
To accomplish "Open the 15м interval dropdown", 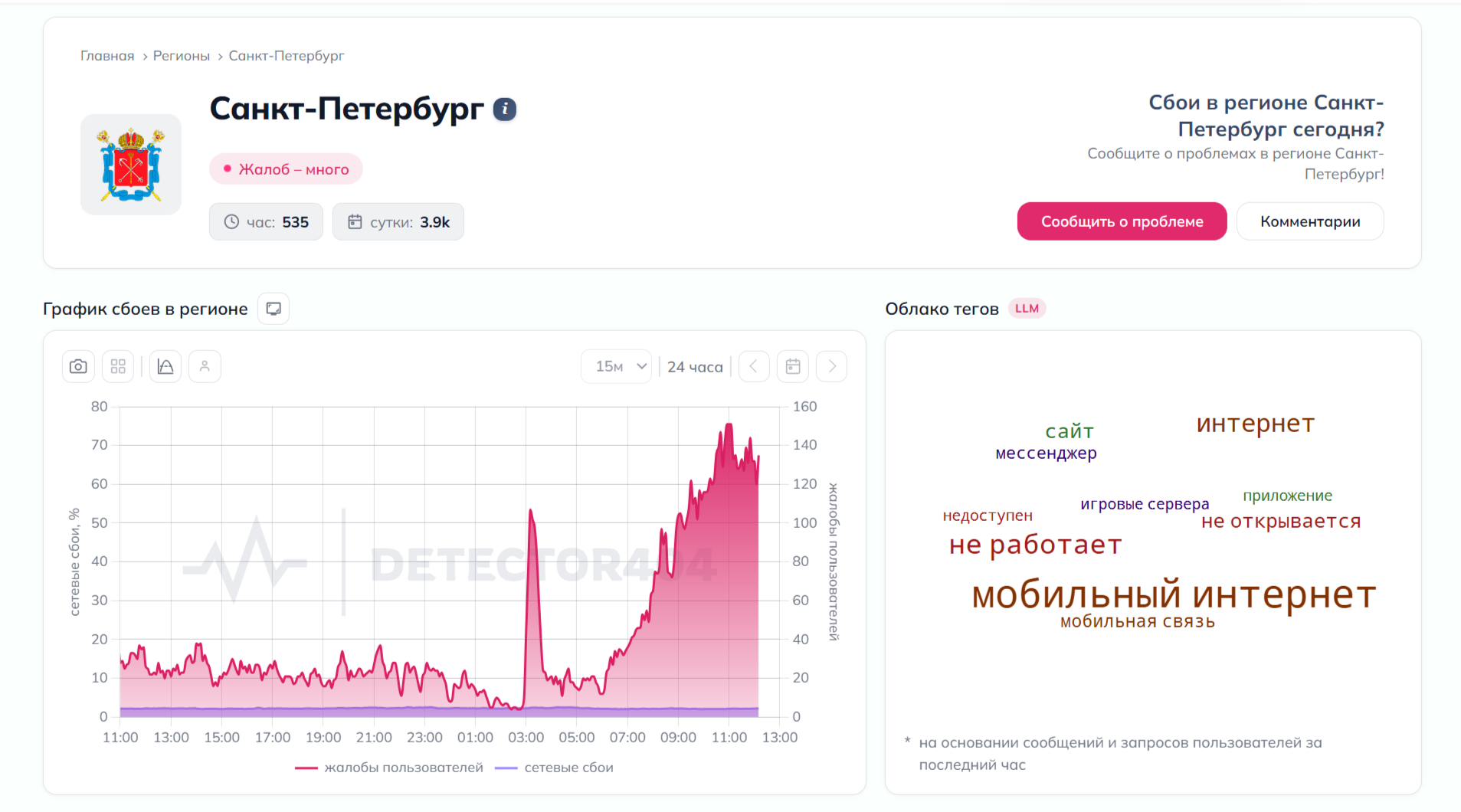I will coord(621,367).
